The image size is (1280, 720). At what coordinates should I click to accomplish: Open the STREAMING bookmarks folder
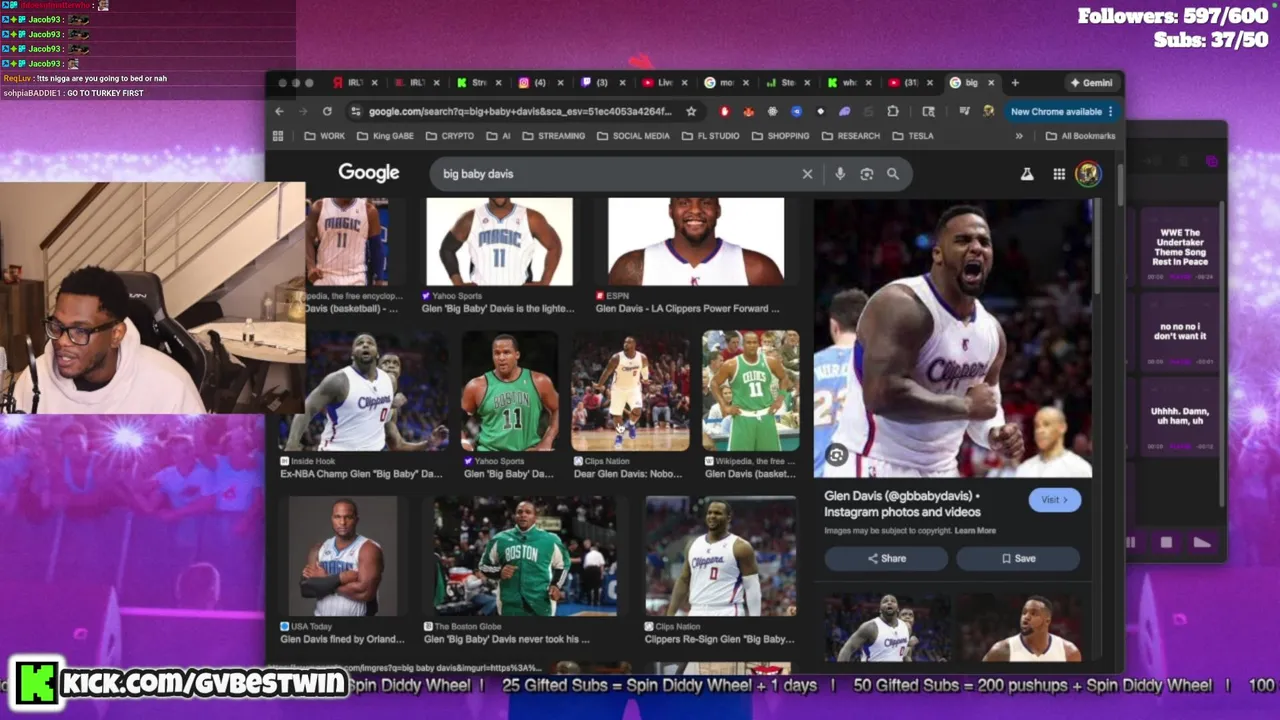pyautogui.click(x=553, y=136)
